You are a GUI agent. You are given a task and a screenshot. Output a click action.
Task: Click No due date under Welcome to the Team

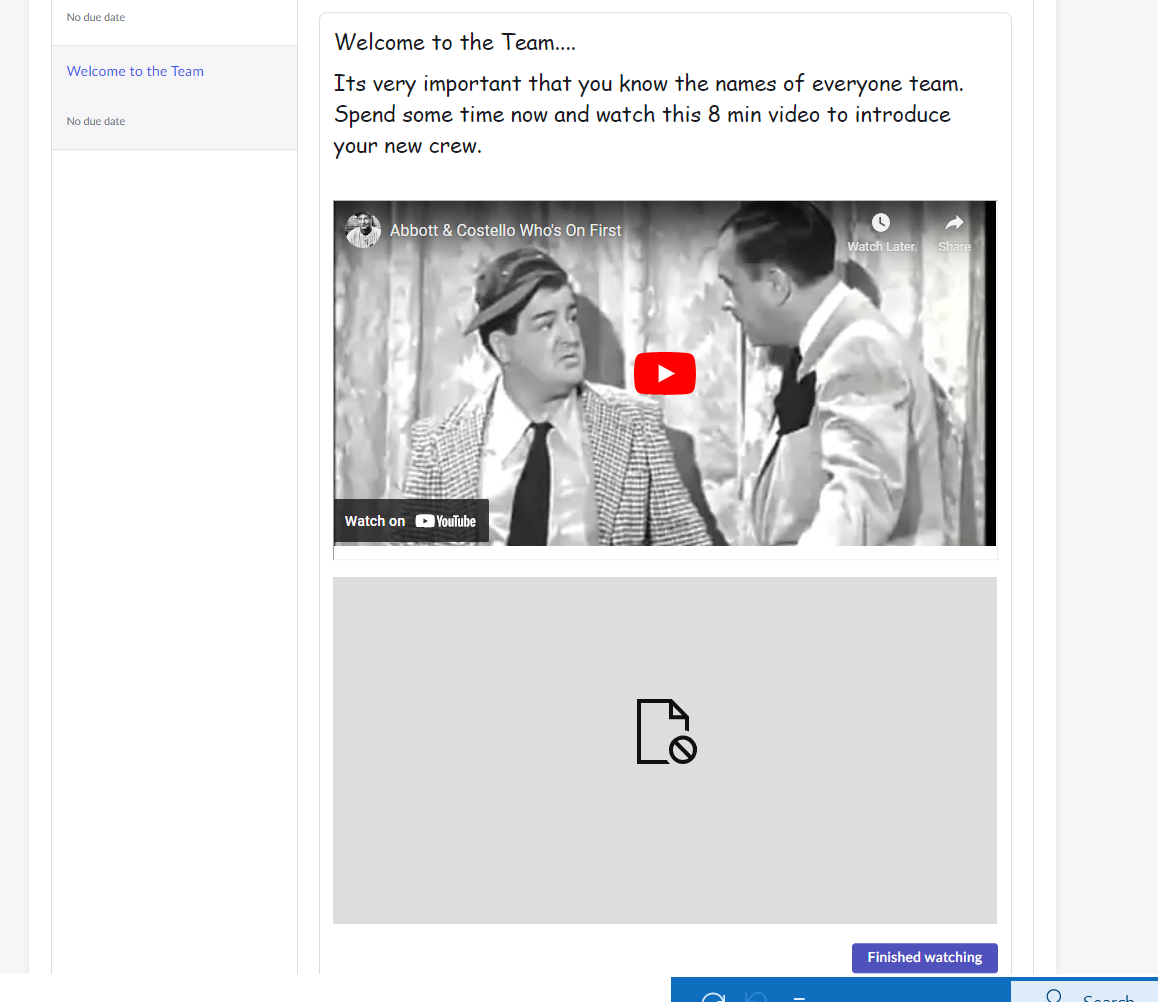96,121
